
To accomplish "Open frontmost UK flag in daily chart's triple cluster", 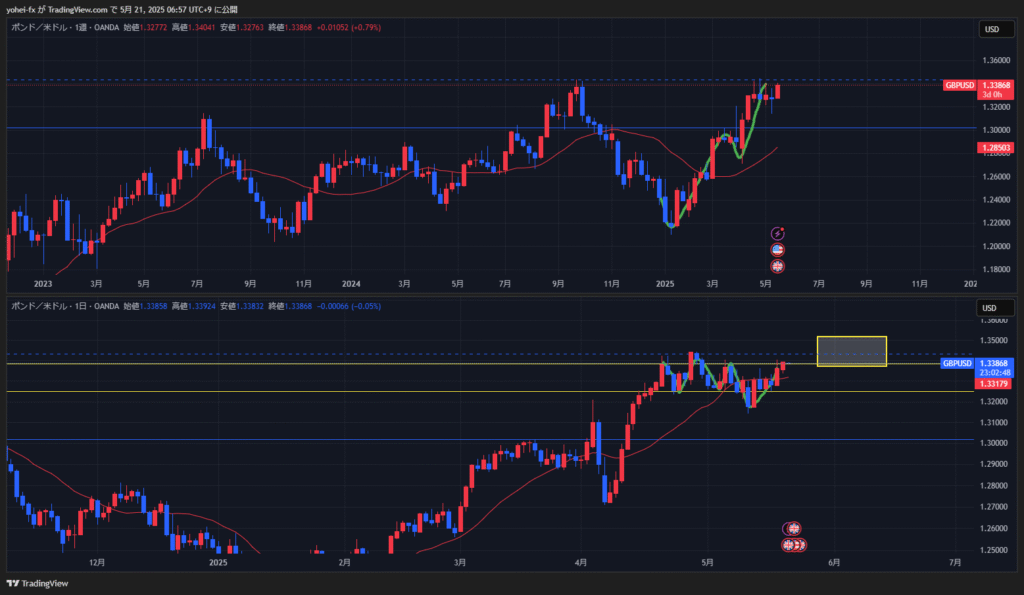I will coord(789,544).
